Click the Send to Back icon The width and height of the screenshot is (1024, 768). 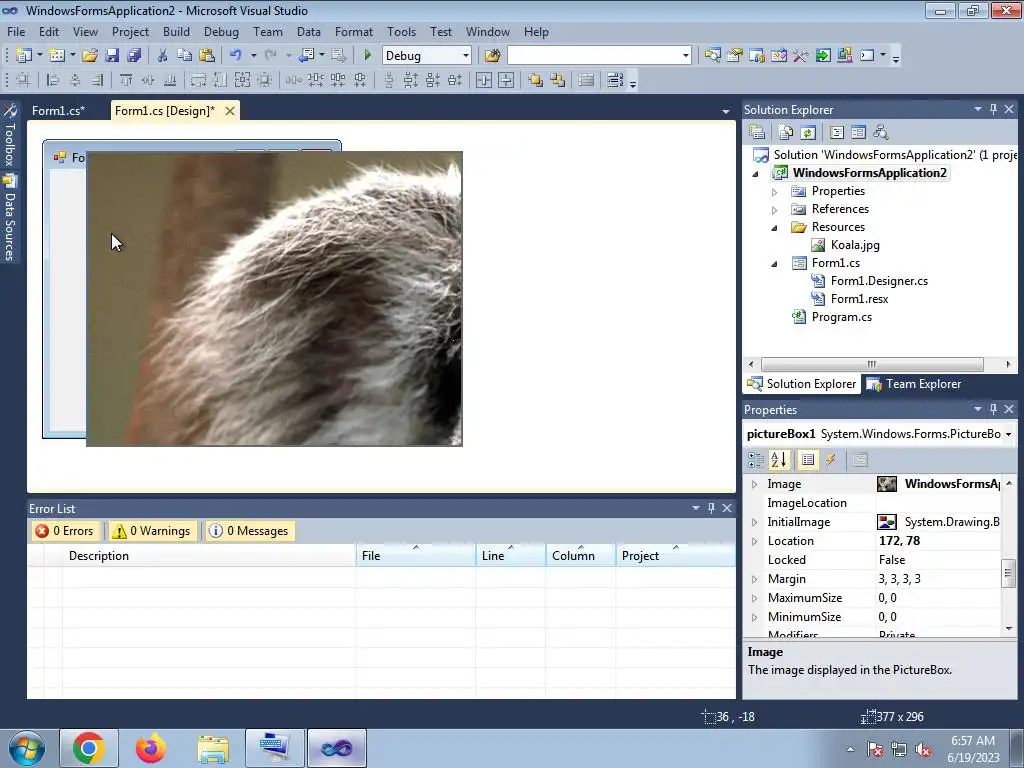tap(558, 80)
